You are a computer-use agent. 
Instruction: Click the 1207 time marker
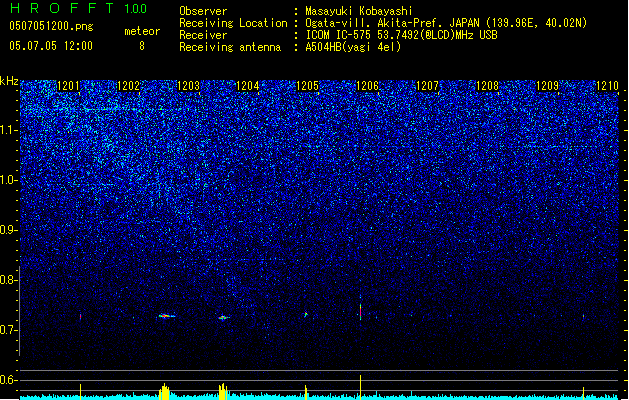click(x=428, y=85)
